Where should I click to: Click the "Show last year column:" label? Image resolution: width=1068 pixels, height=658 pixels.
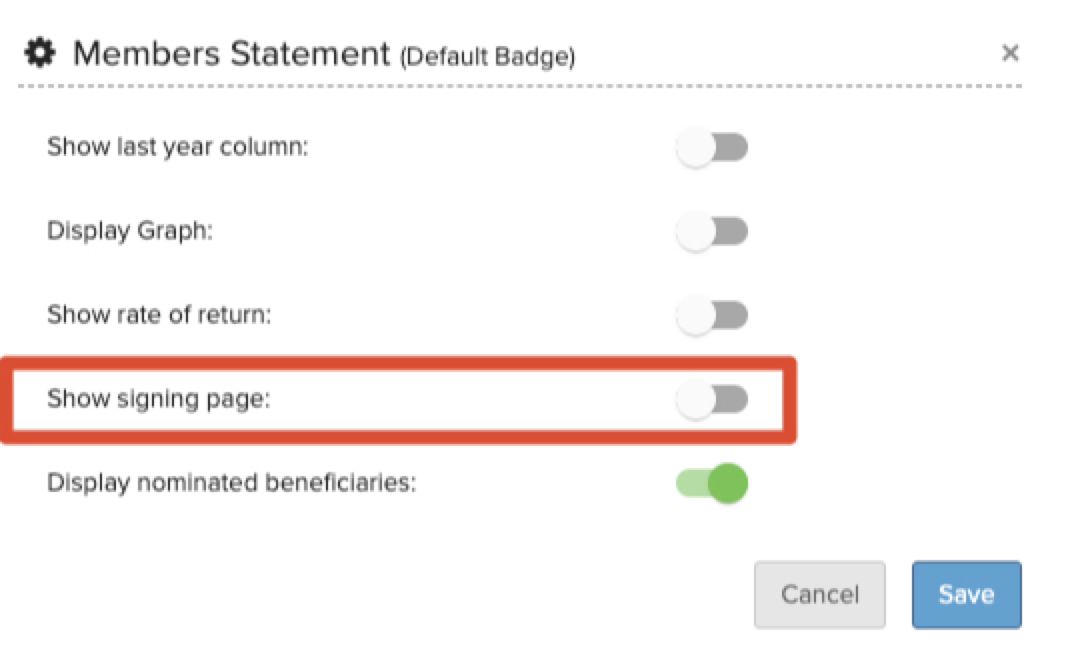[x=178, y=148]
